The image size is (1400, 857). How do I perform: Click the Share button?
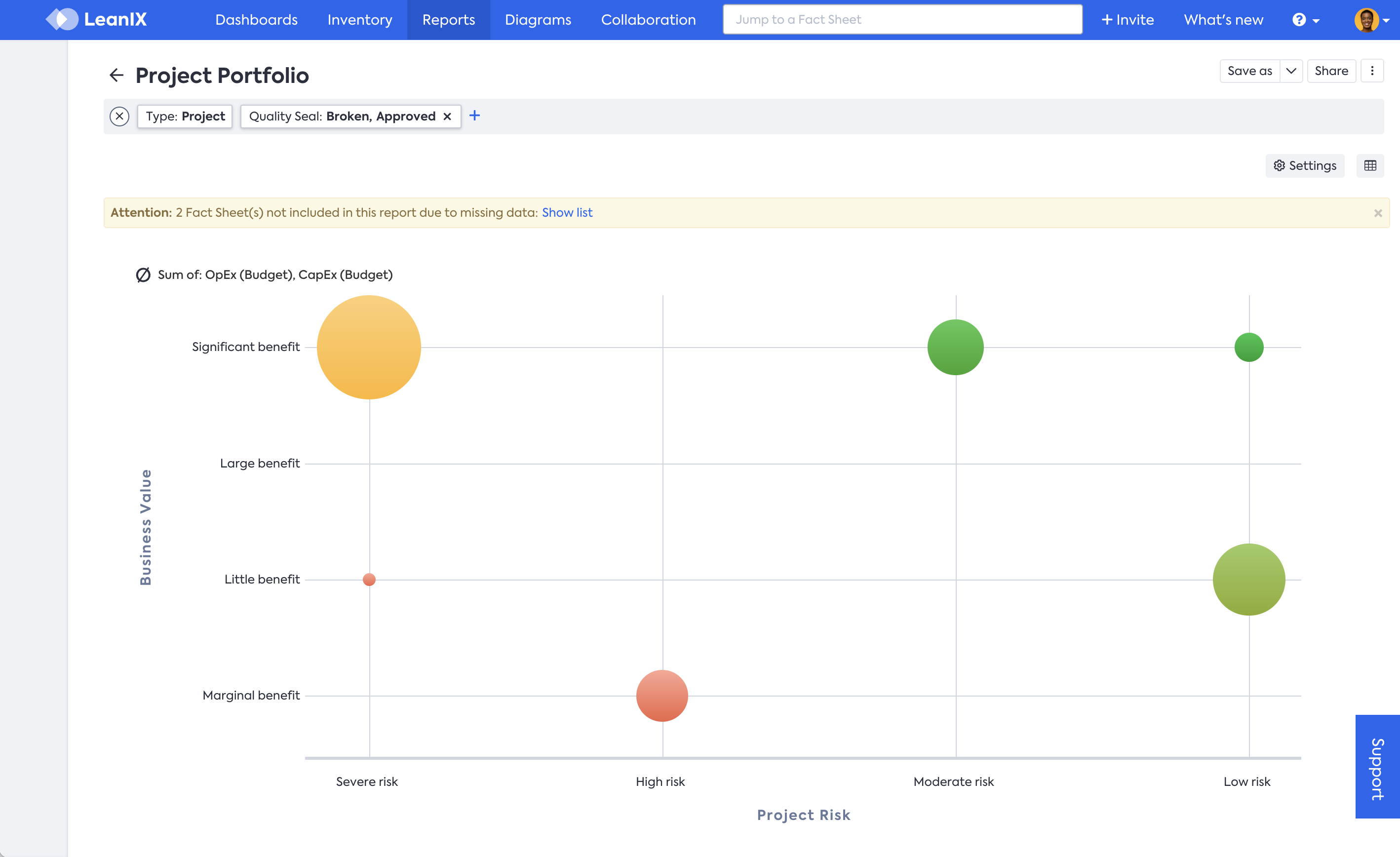pos(1331,71)
